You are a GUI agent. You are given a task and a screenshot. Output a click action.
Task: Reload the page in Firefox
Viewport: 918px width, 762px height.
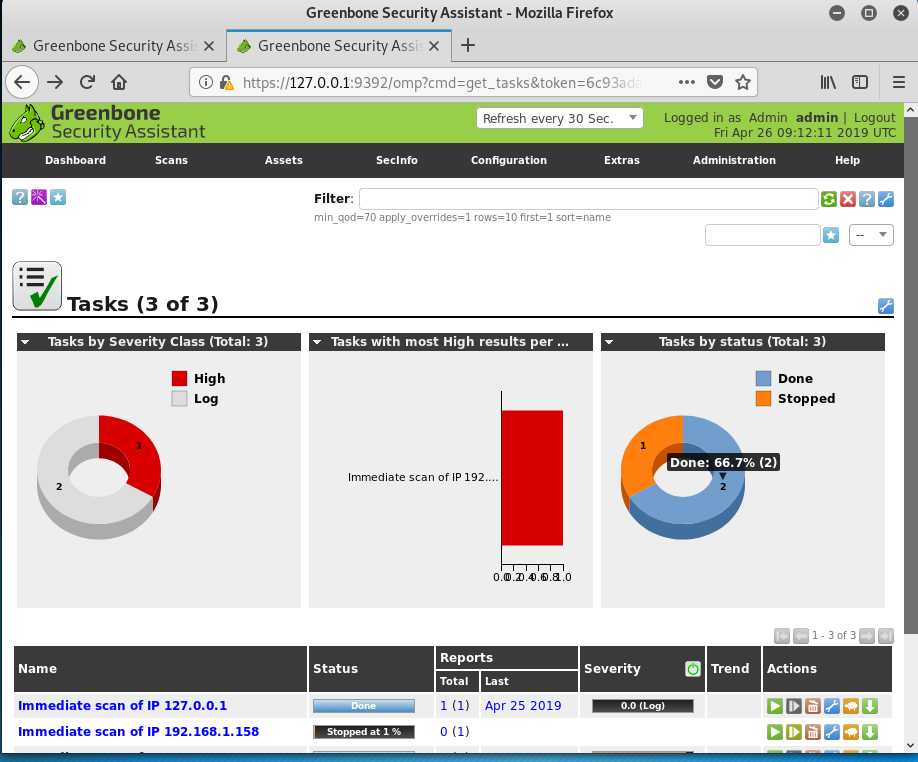click(x=87, y=82)
